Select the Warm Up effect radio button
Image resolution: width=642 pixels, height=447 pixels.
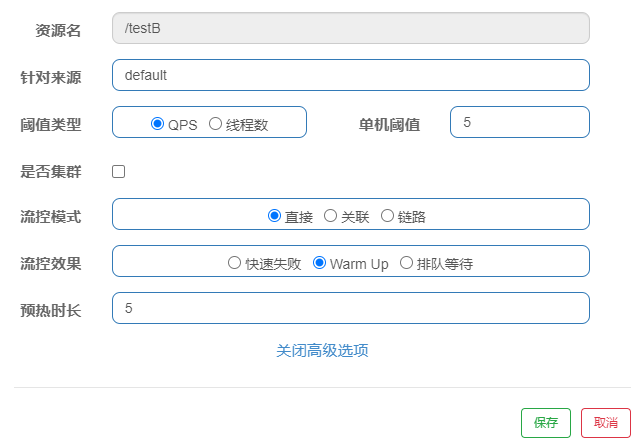pos(319,263)
